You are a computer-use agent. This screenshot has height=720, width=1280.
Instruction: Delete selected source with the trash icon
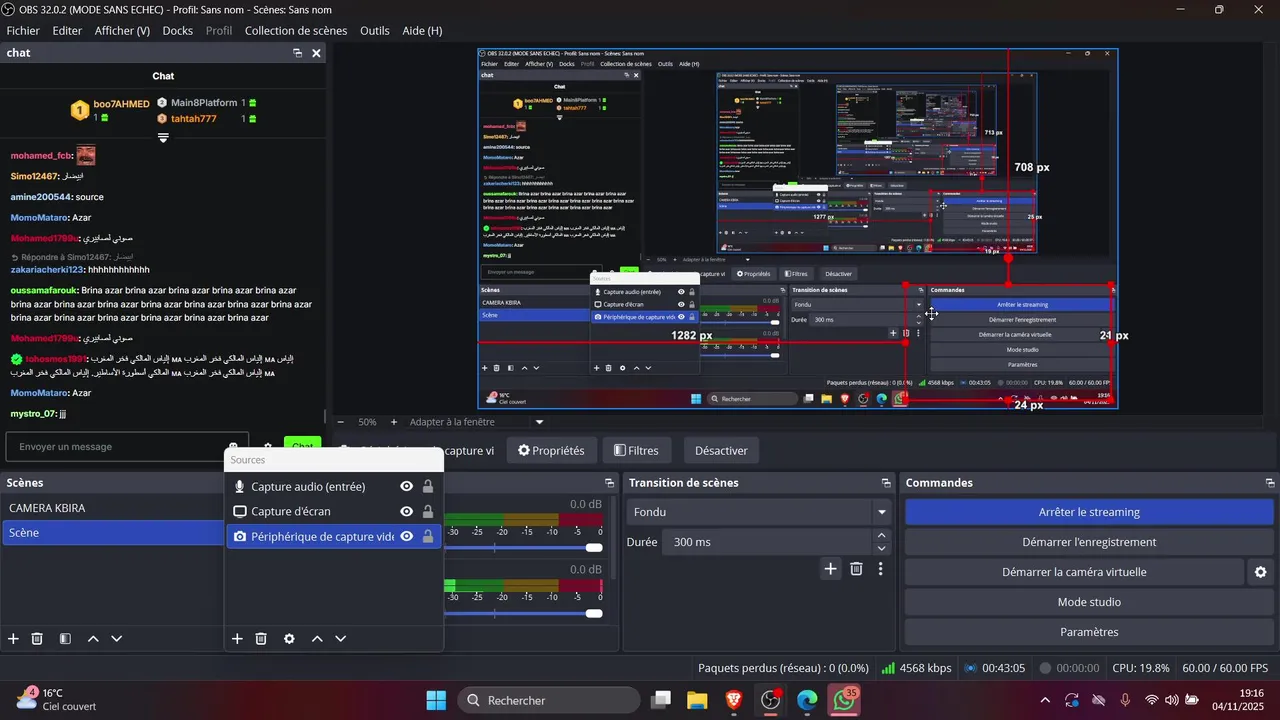pyautogui.click(x=261, y=639)
